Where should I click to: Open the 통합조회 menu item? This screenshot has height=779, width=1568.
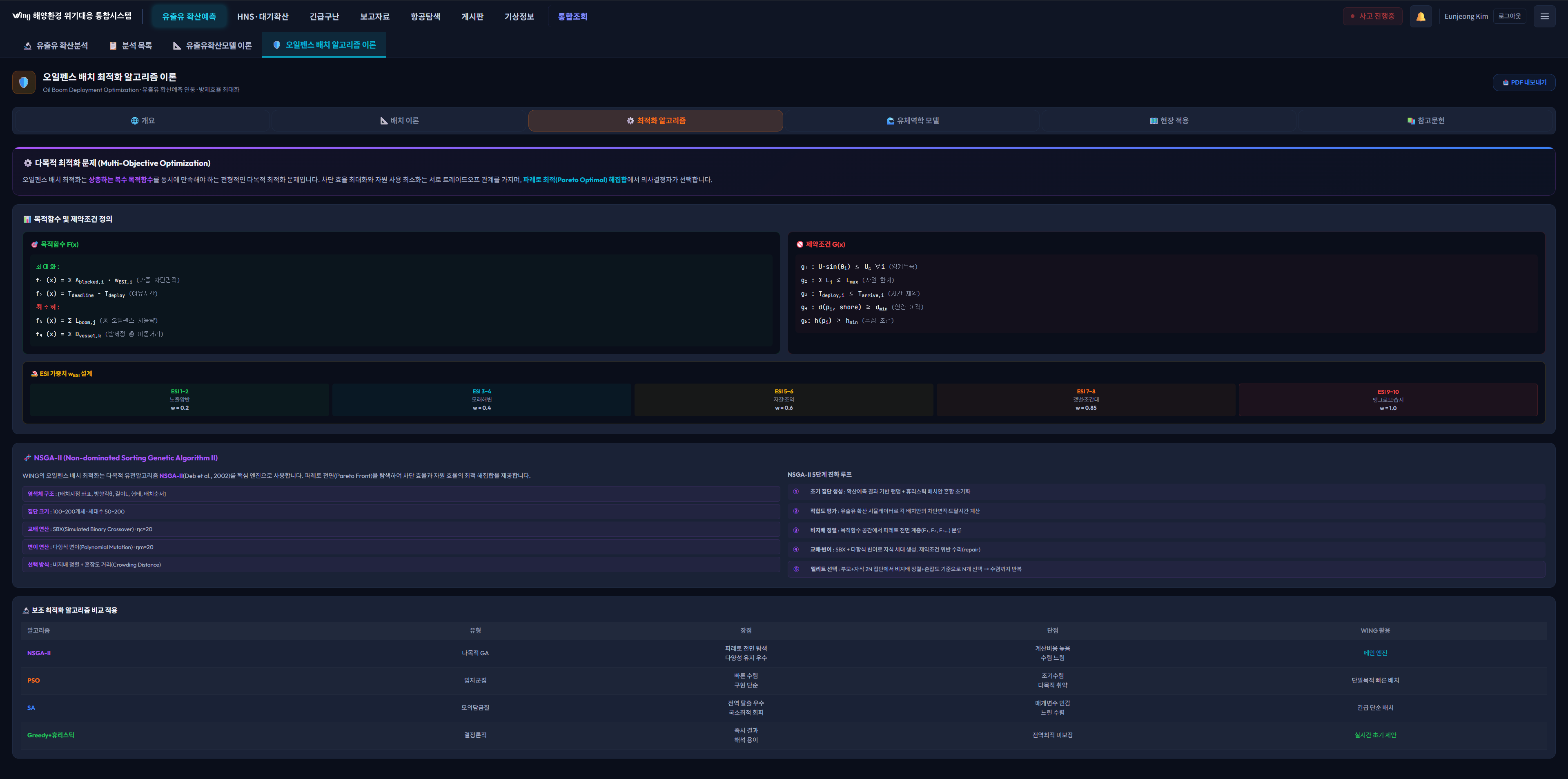(572, 16)
